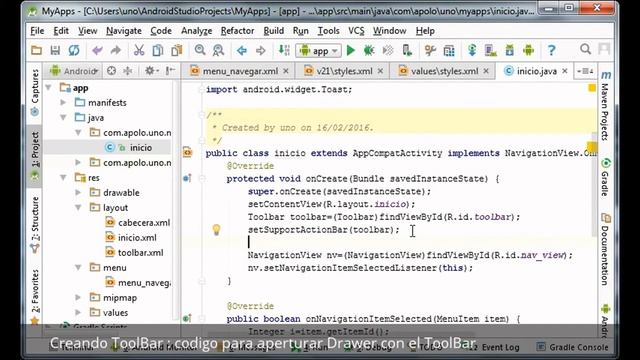Open the Maven Projects side panel
The height and width of the screenshot is (360, 640).
pos(605,107)
